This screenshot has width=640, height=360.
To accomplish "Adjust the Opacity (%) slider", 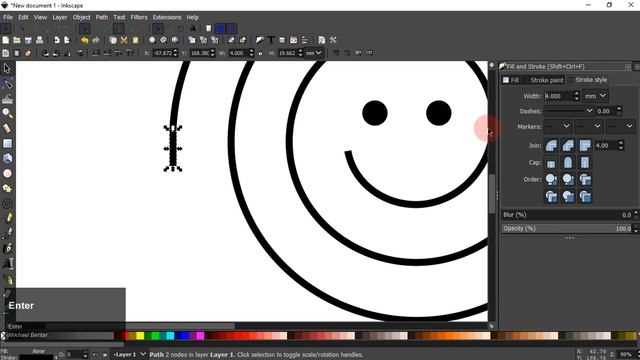I will point(567,229).
